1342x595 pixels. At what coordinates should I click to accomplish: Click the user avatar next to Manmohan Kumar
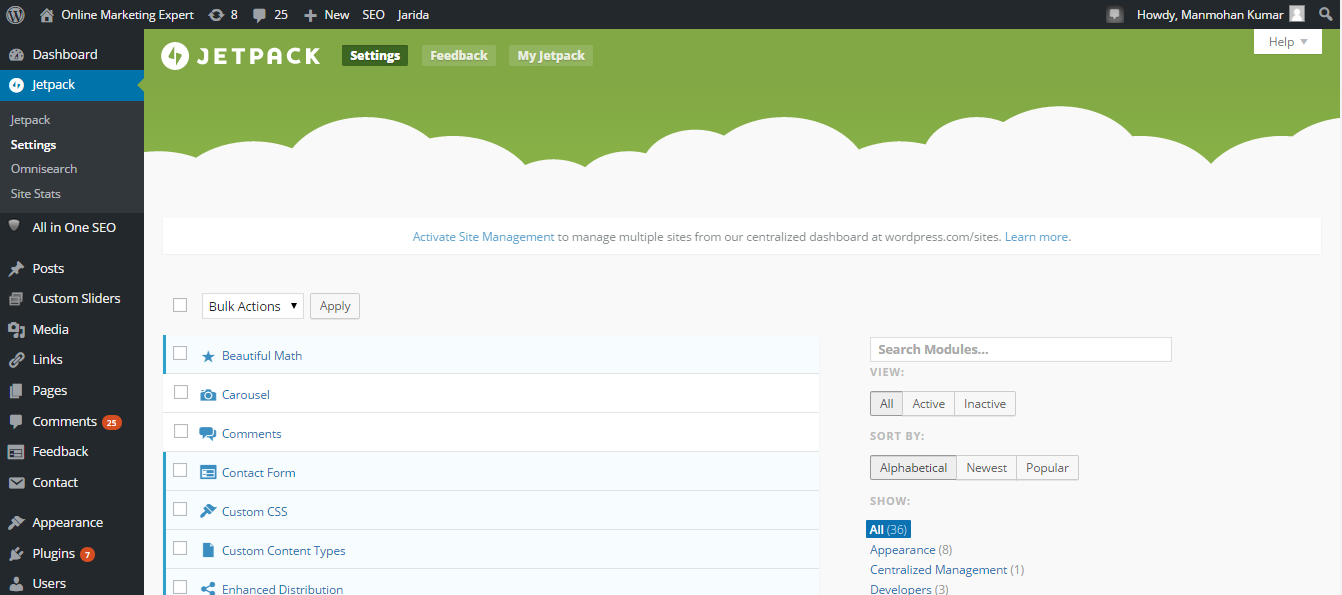click(1297, 14)
